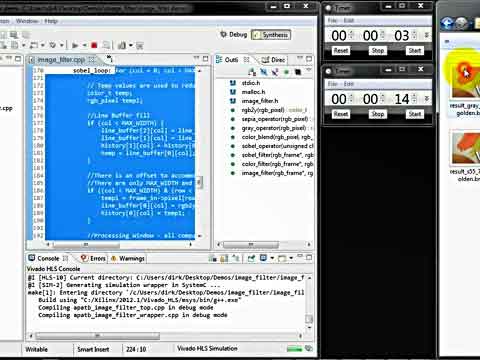Expand the Outline view menu triangle

tap(308, 71)
